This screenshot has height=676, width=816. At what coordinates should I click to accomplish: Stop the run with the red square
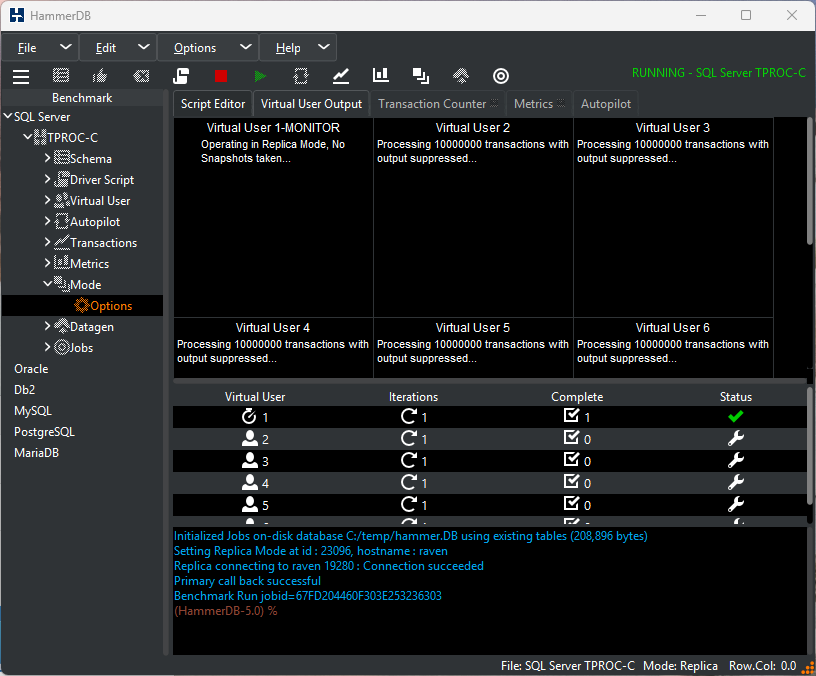point(221,76)
